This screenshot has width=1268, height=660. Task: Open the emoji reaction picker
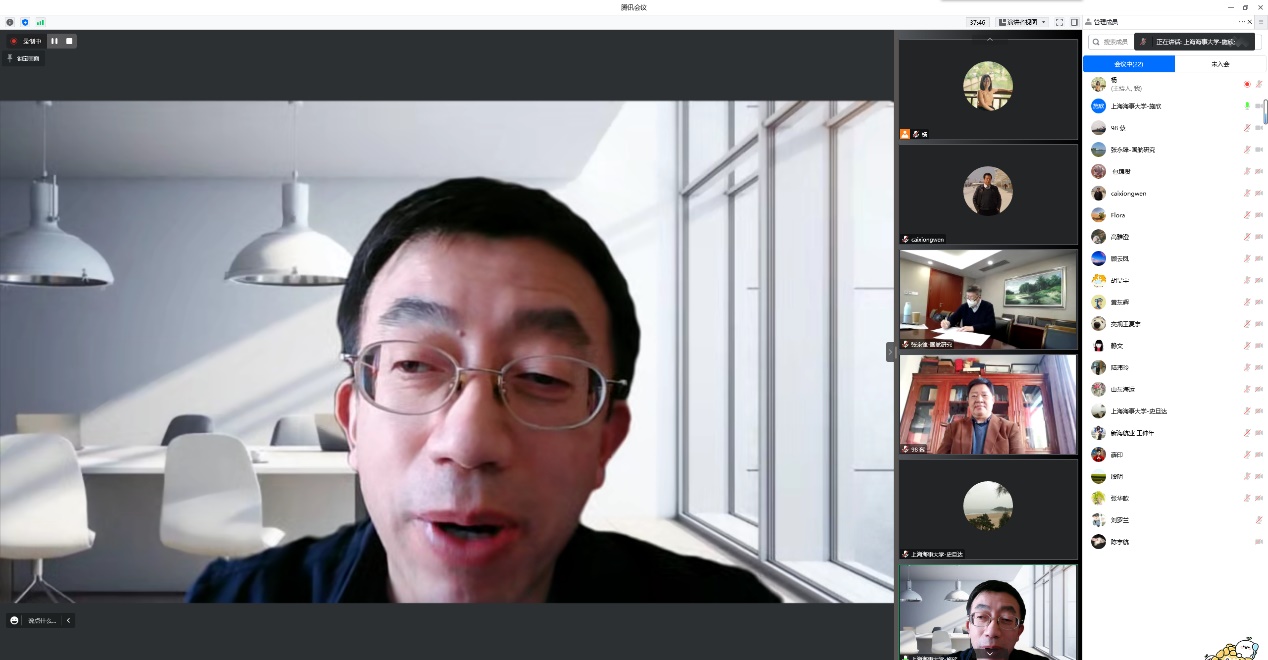coord(14,620)
